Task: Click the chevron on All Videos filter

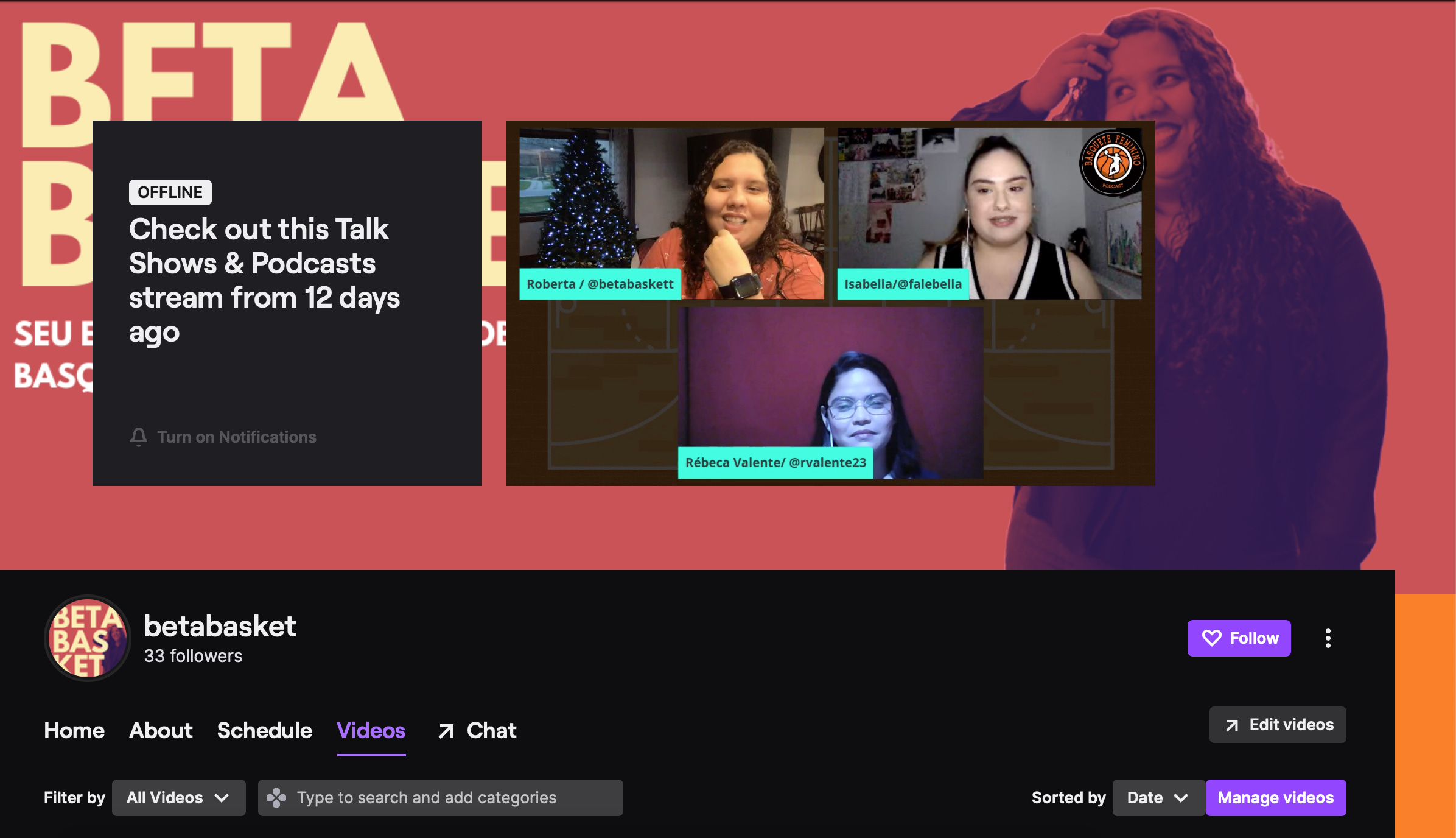Action: [x=222, y=798]
